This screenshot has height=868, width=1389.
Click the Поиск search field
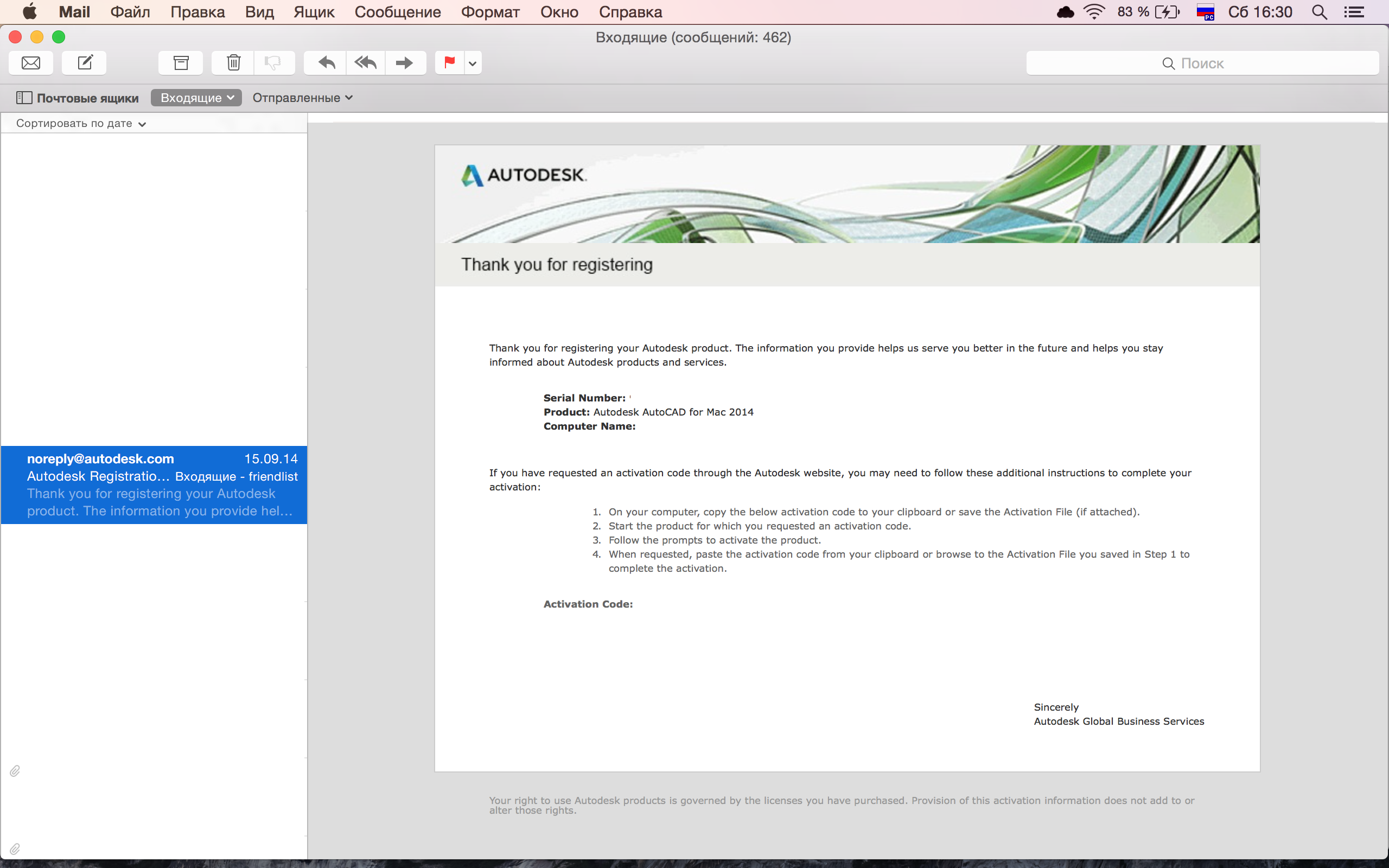tap(1202, 63)
